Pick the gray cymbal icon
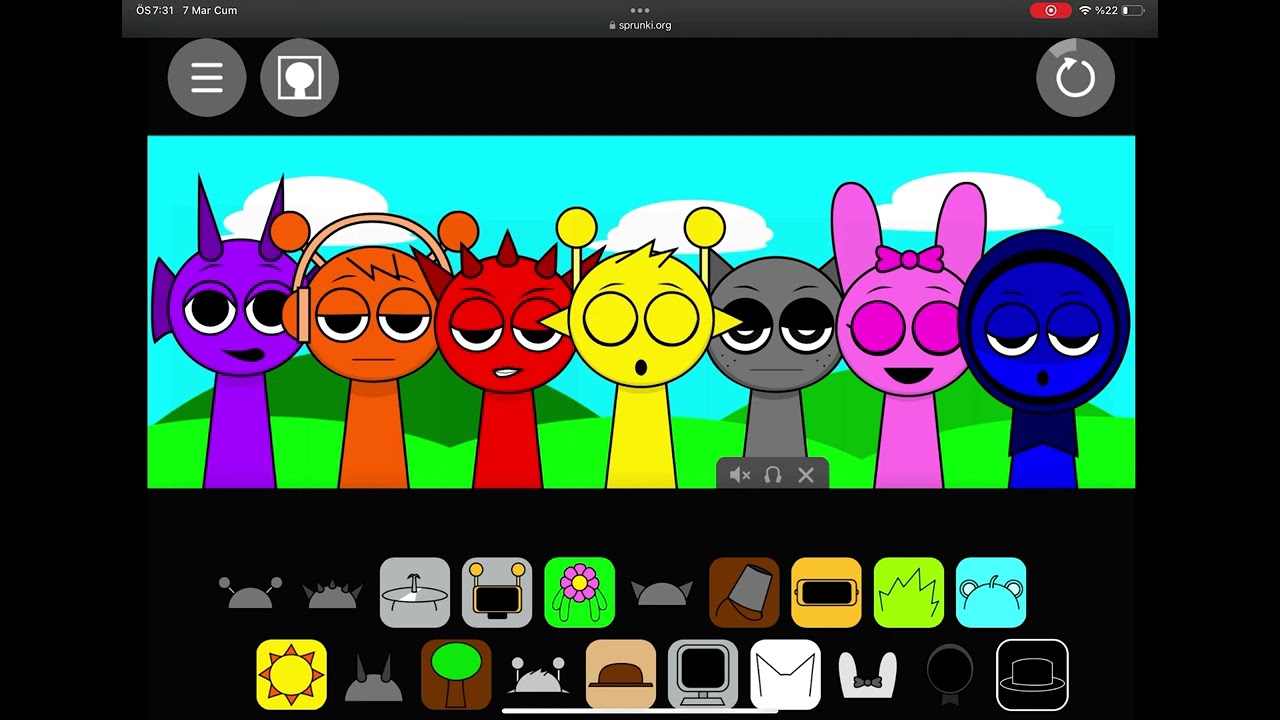Viewport: 1280px width, 720px height. tap(415, 592)
